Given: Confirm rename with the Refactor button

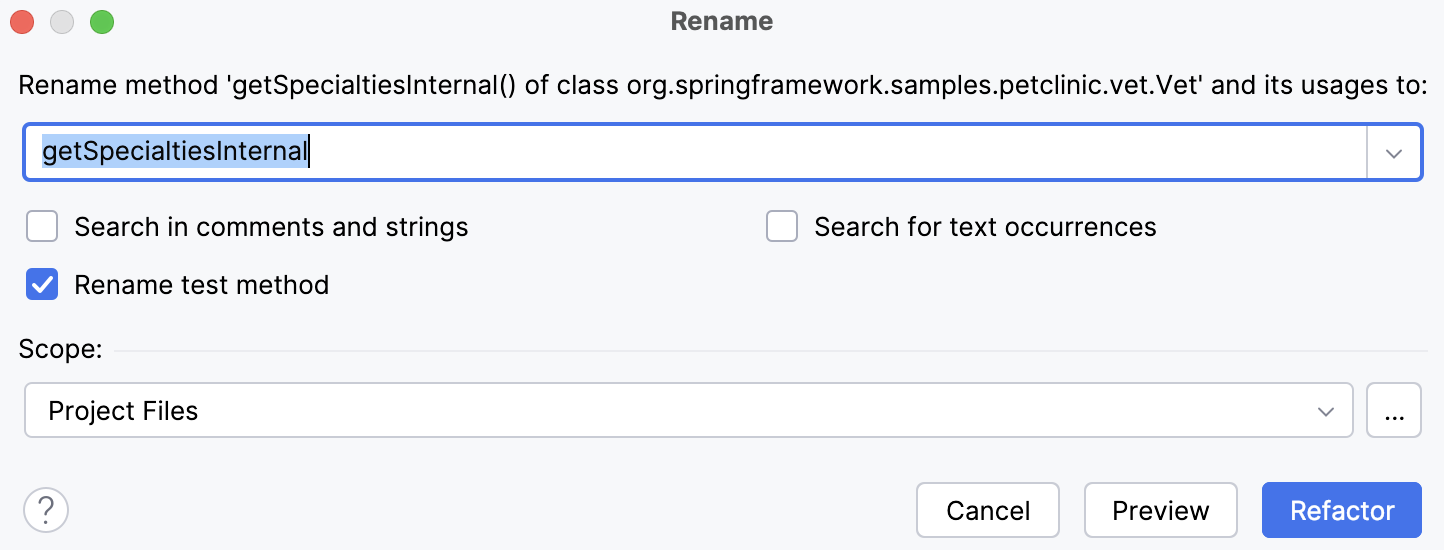Looking at the screenshot, I should tap(1341, 511).
